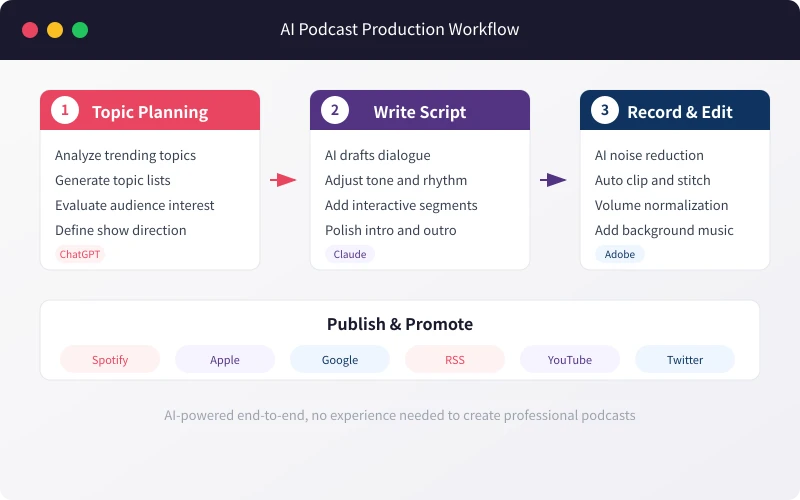Click the 'AI Podcast Production Workflow' title
This screenshot has width=800, height=500.
400,29
